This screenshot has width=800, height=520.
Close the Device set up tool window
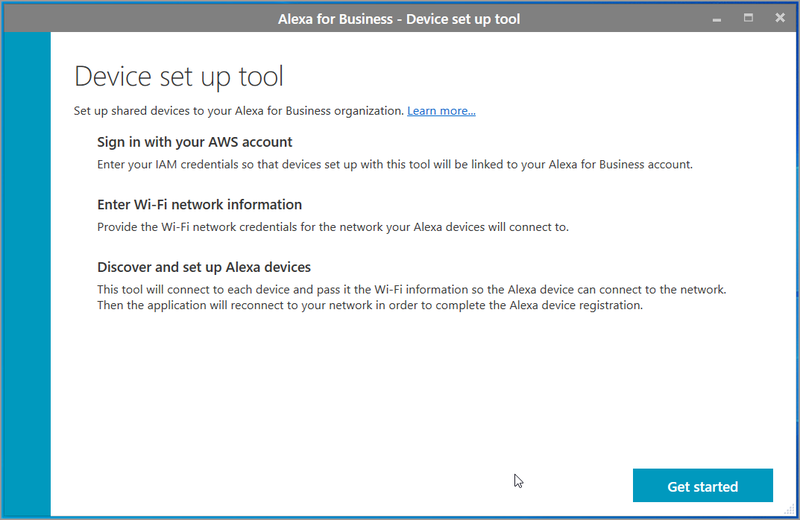click(x=780, y=18)
